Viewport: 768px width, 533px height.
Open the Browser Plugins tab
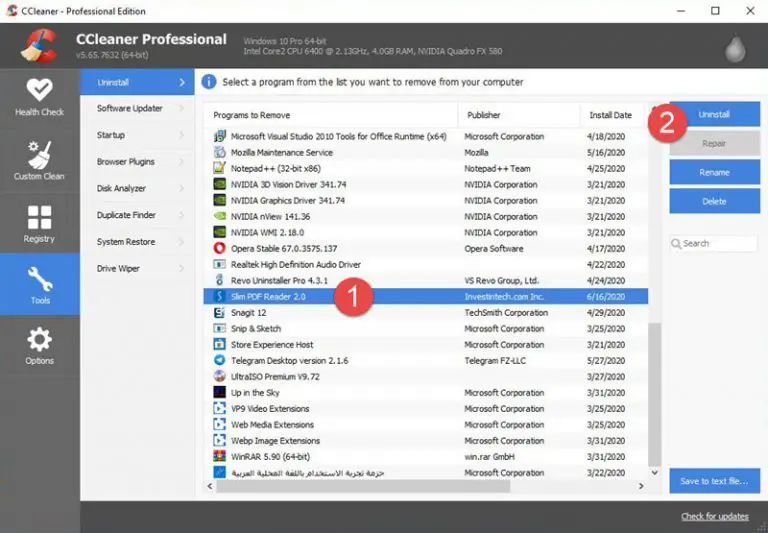[x=137, y=162]
